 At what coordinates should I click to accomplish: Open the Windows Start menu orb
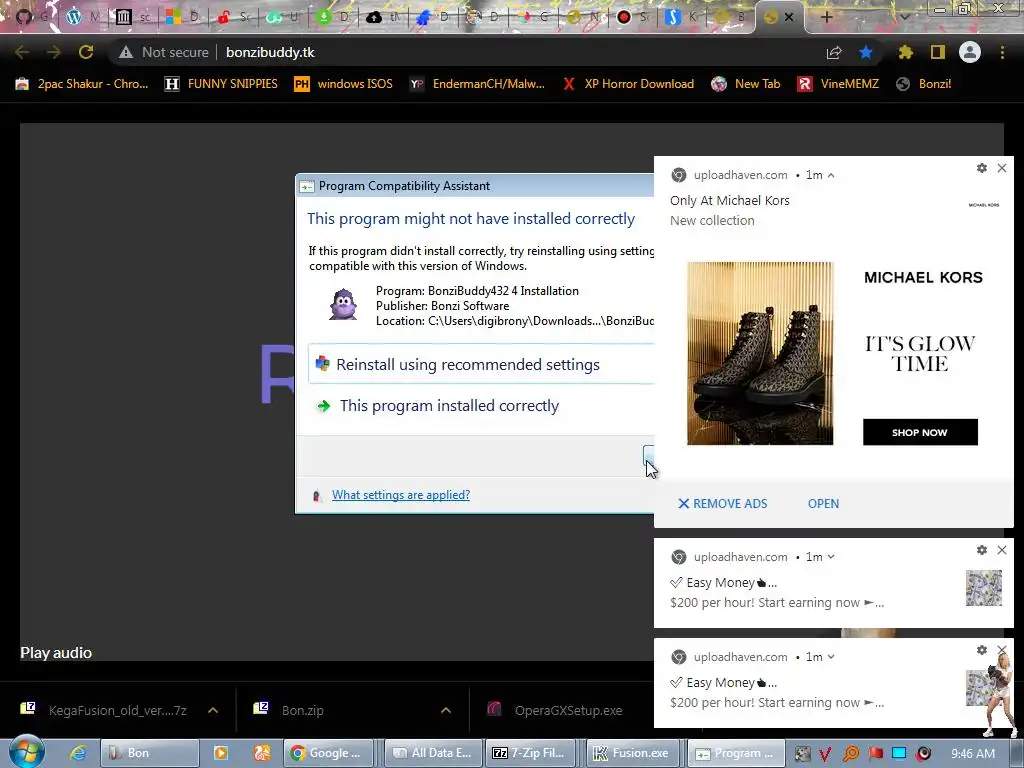point(27,752)
